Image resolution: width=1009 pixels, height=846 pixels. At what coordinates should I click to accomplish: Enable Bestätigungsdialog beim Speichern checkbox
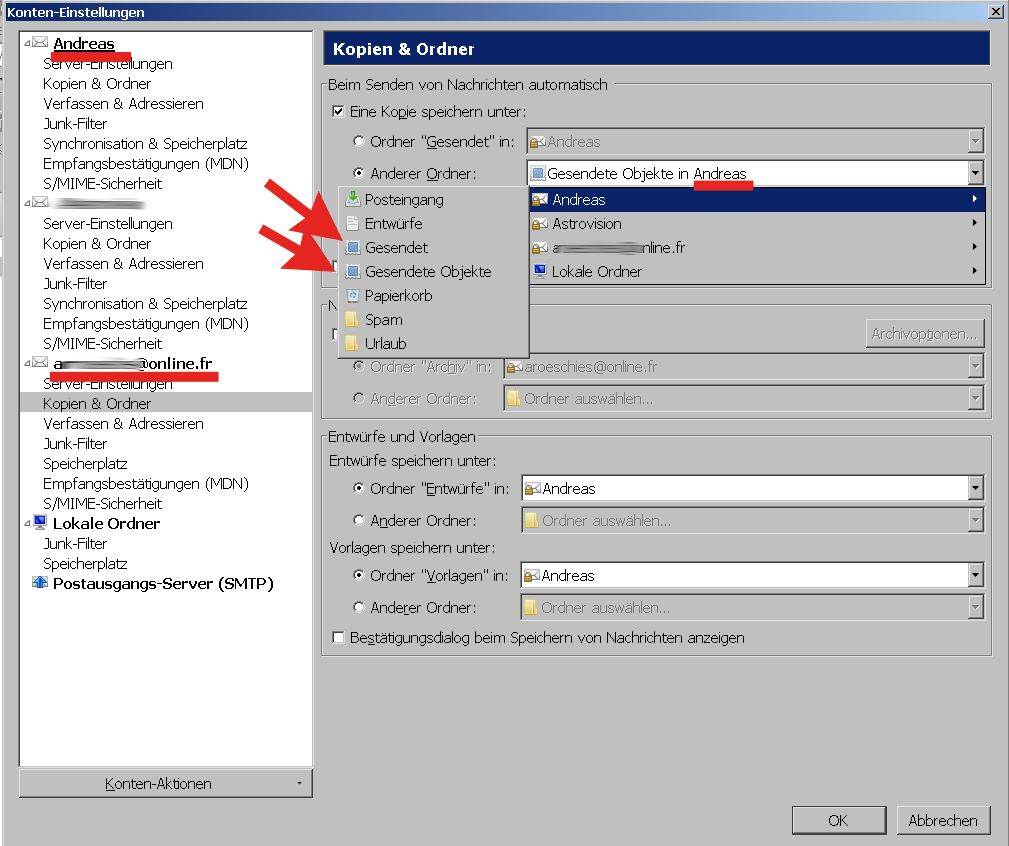point(339,638)
